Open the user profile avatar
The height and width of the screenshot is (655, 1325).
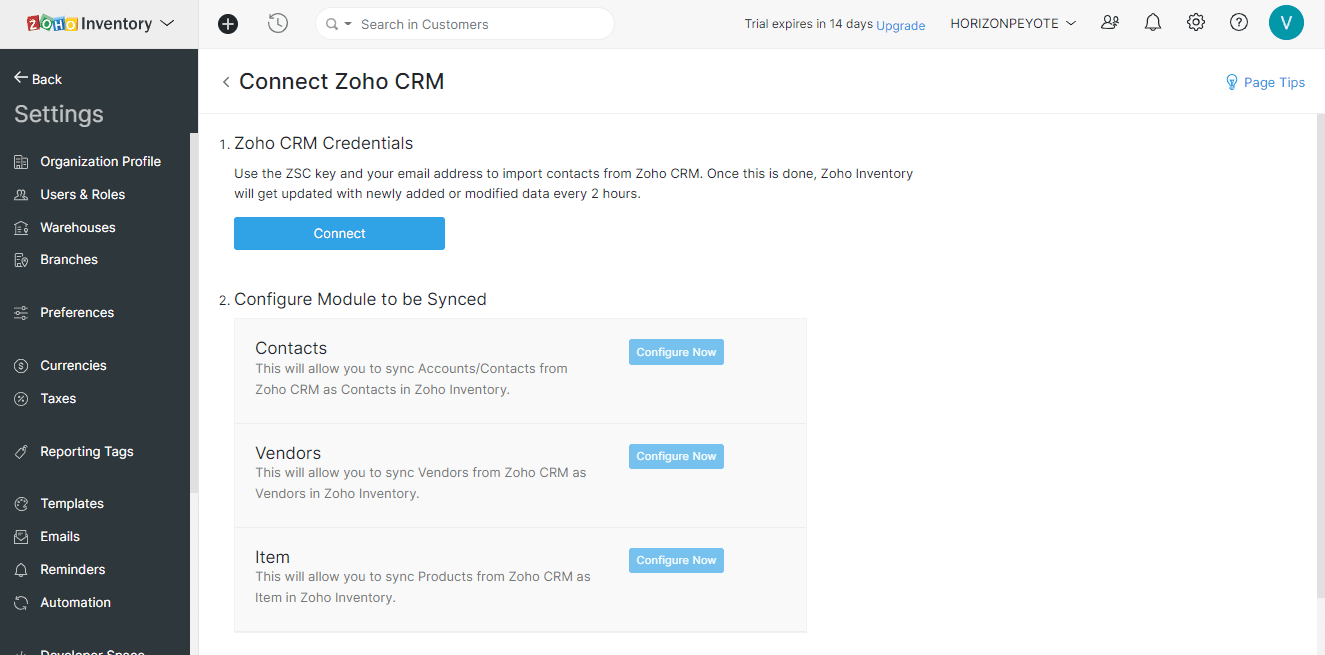(1286, 23)
